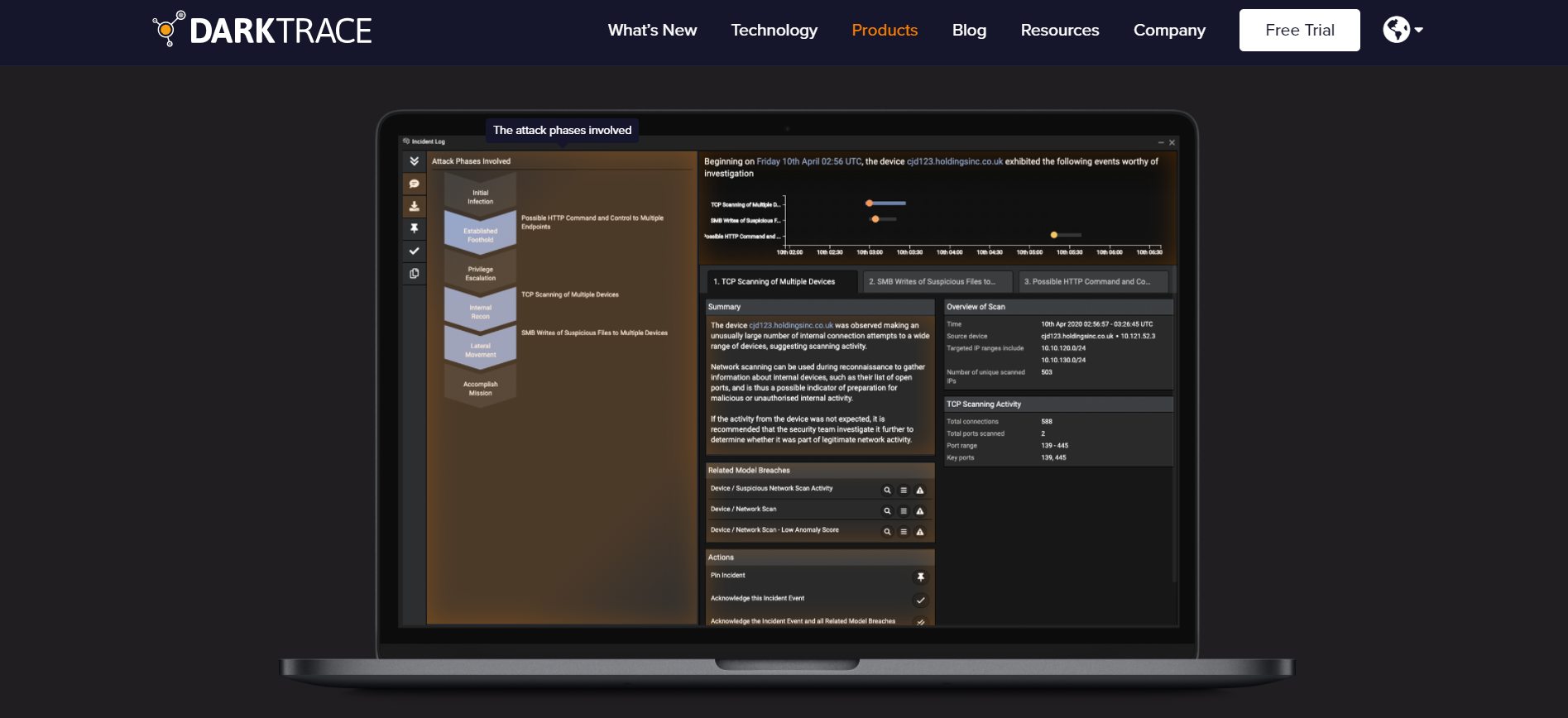This screenshot has height=718, width=1568.
Task: Select the Established Foothold phase
Action: [x=480, y=233]
